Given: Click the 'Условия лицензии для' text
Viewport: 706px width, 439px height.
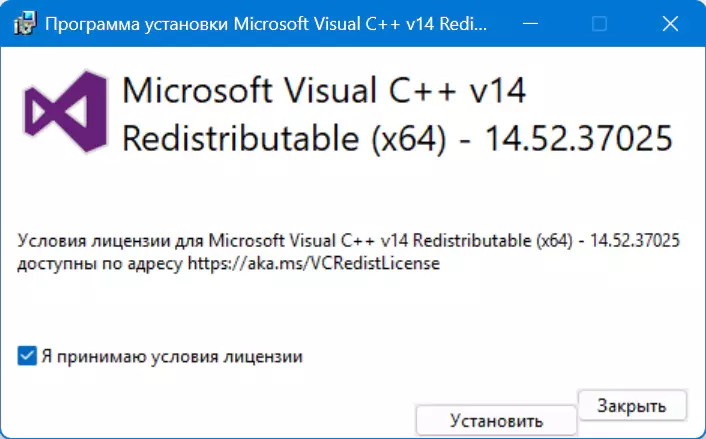Looking at the screenshot, I should point(110,241).
